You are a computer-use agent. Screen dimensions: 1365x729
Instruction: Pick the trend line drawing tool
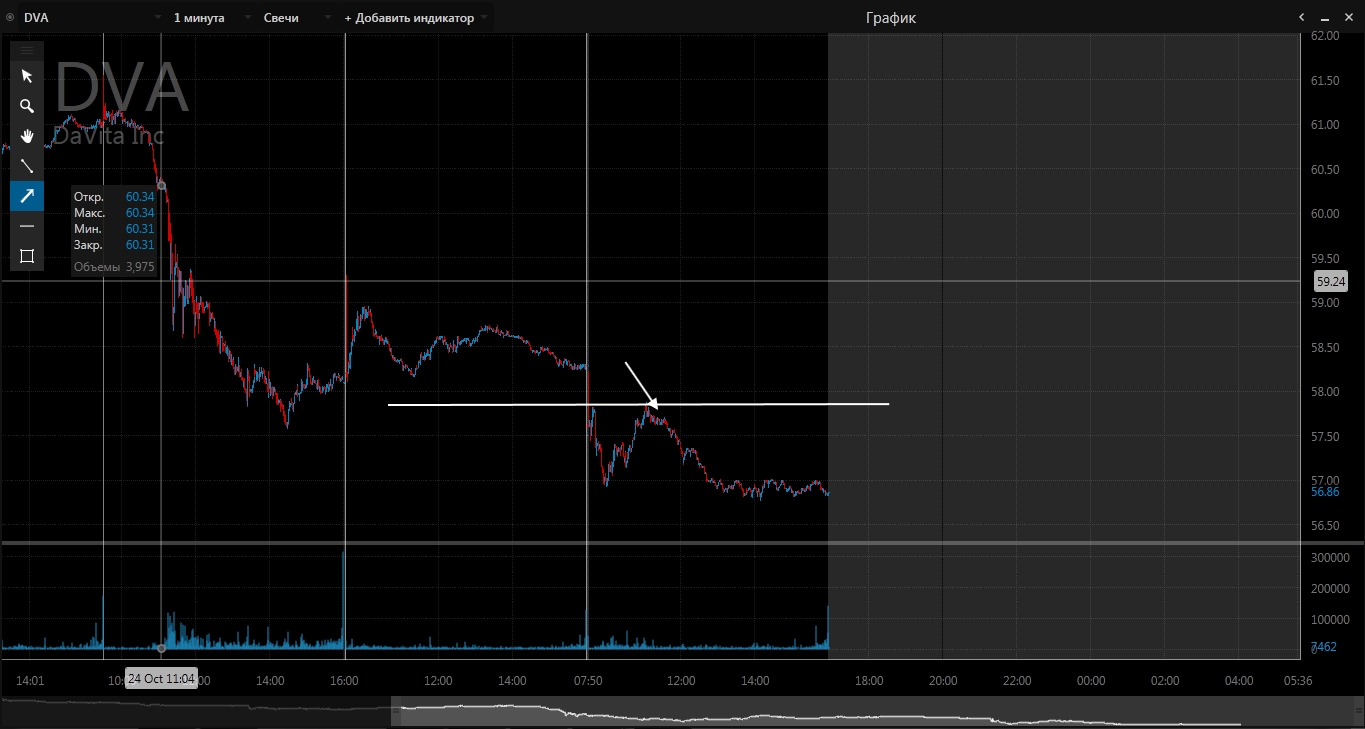[27, 166]
